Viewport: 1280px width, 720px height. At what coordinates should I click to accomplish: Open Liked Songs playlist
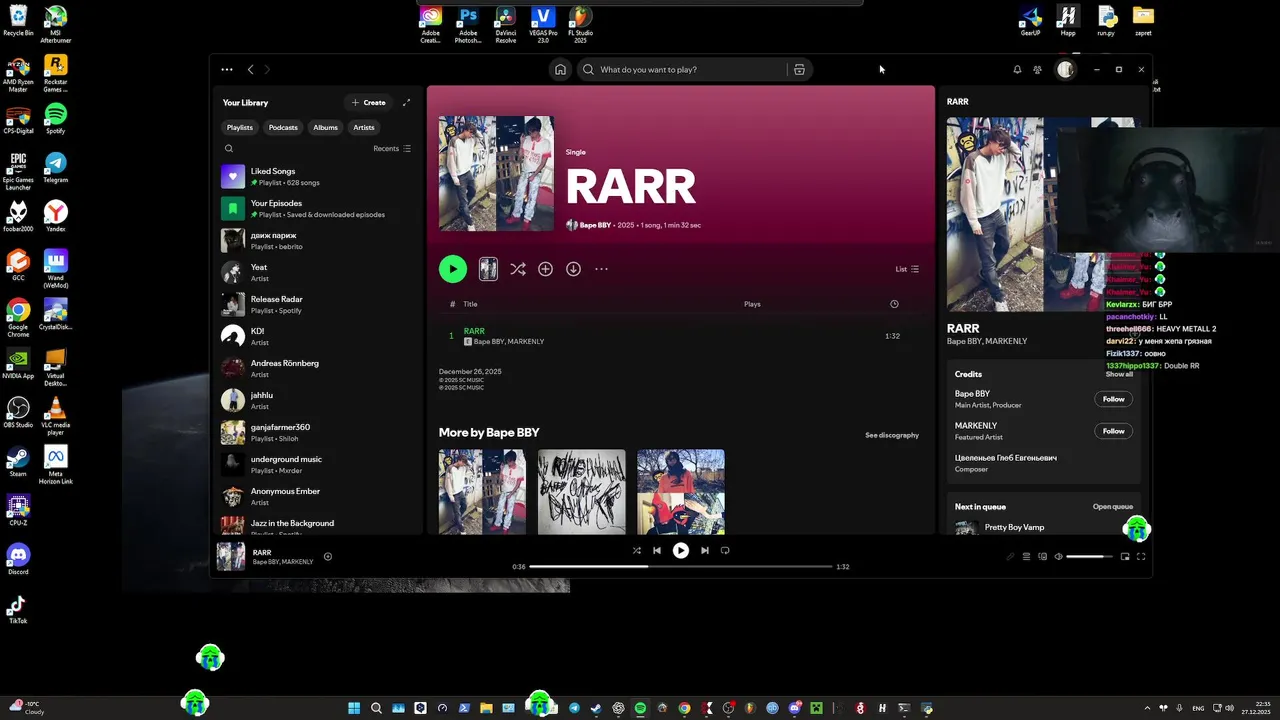(x=317, y=176)
